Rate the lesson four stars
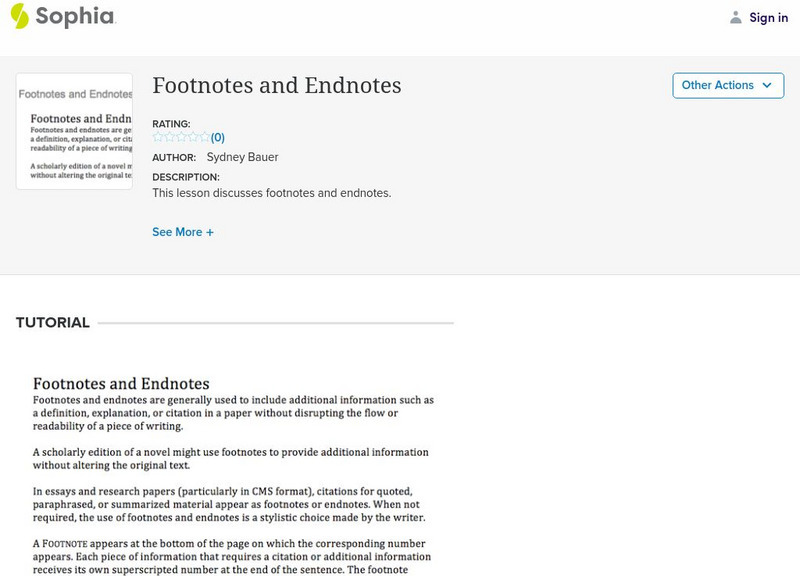Screen dimensions: 800x576 (x=193, y=137)
